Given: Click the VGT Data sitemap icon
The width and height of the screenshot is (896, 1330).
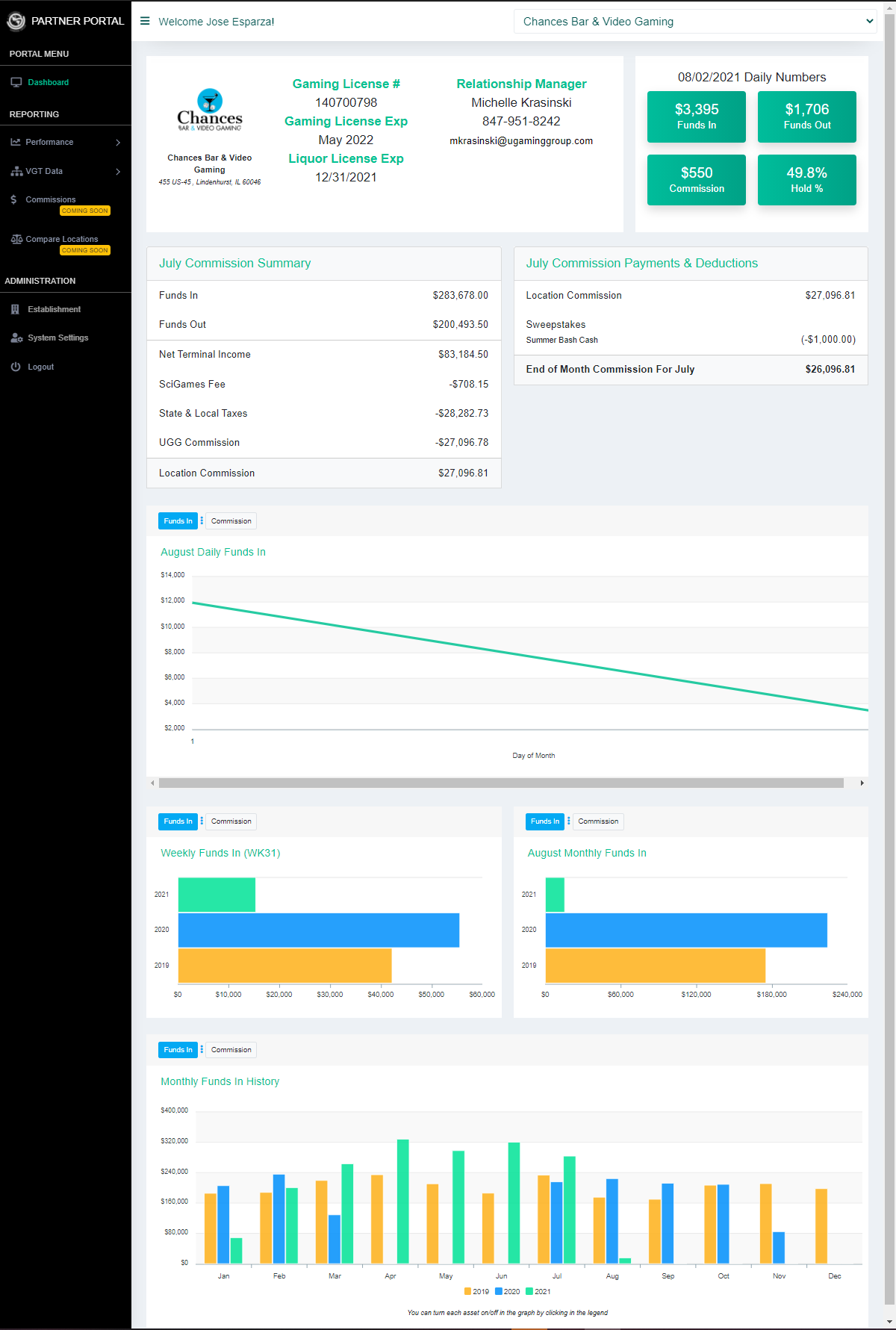Looking at the screenshot, I should [x=16, y=171].
